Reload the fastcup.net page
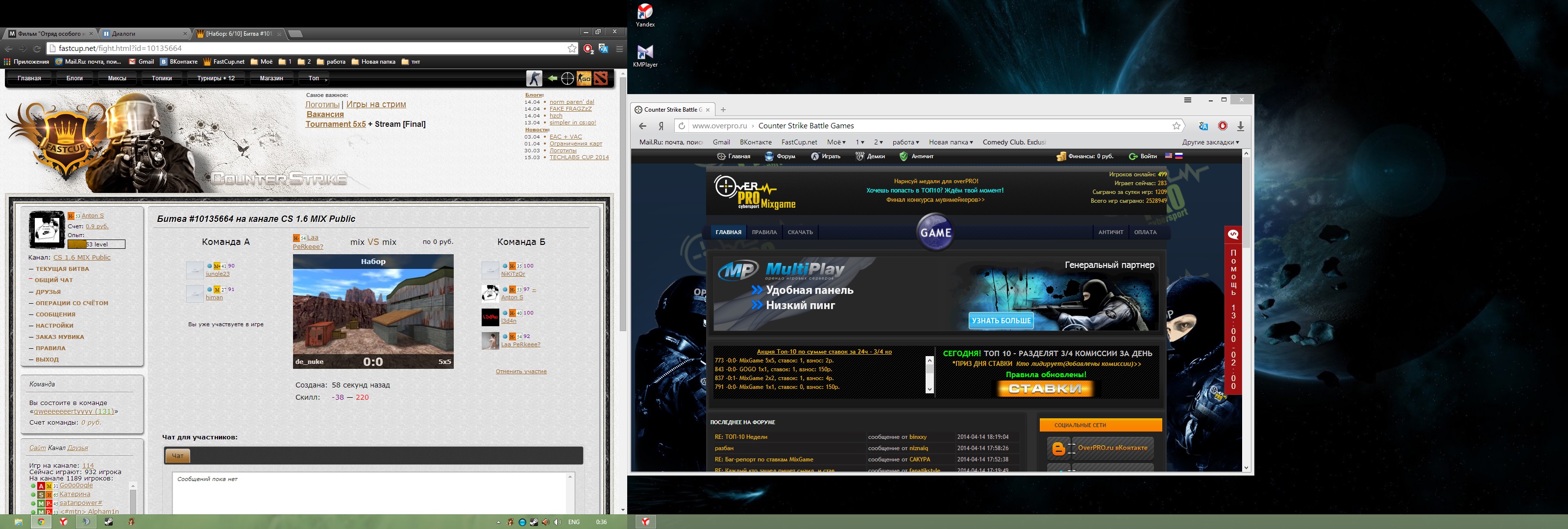 tap(37, 48)
